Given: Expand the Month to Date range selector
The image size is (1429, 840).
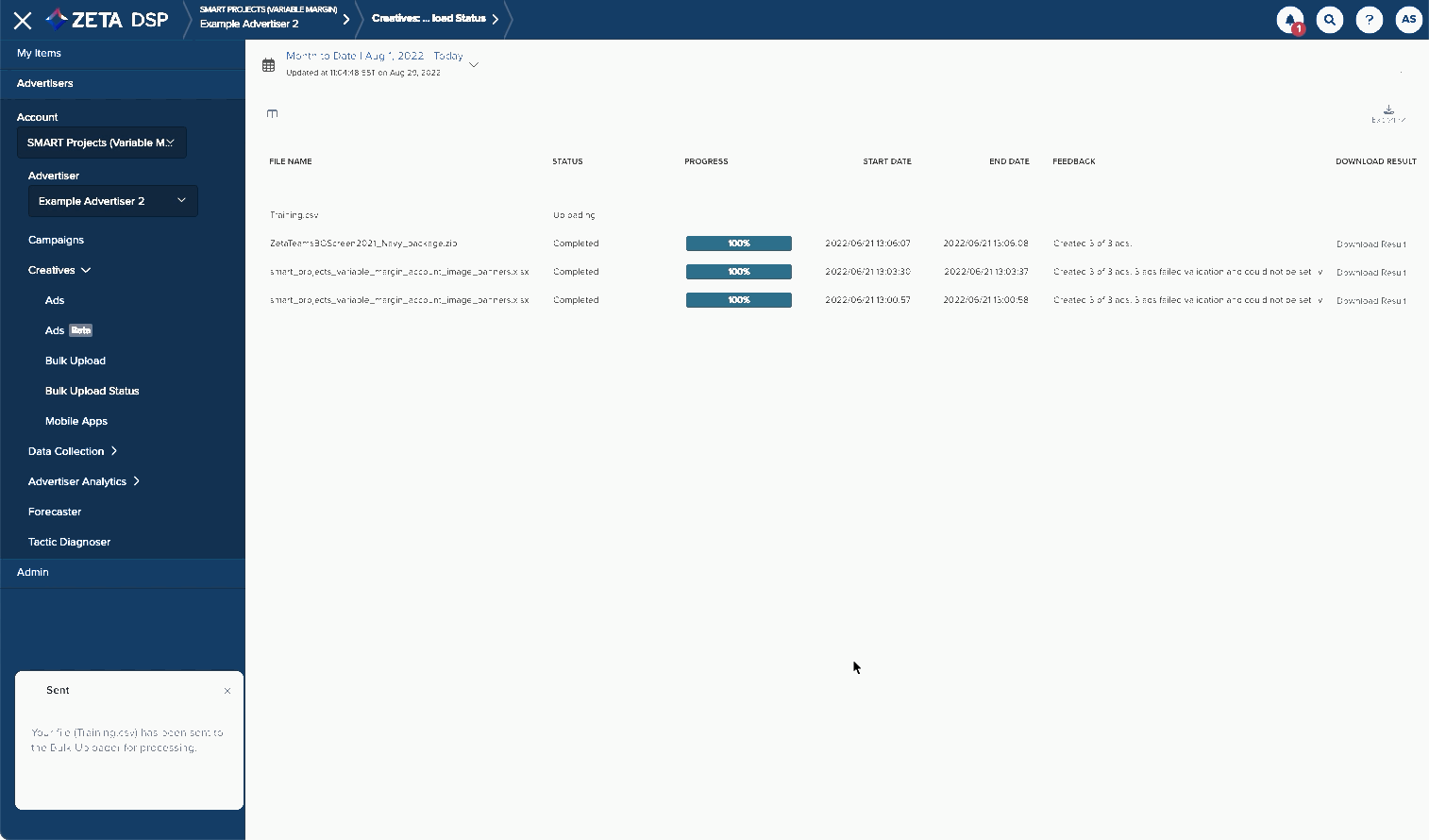Looking at the screenshot, I should tap(474, 64).
